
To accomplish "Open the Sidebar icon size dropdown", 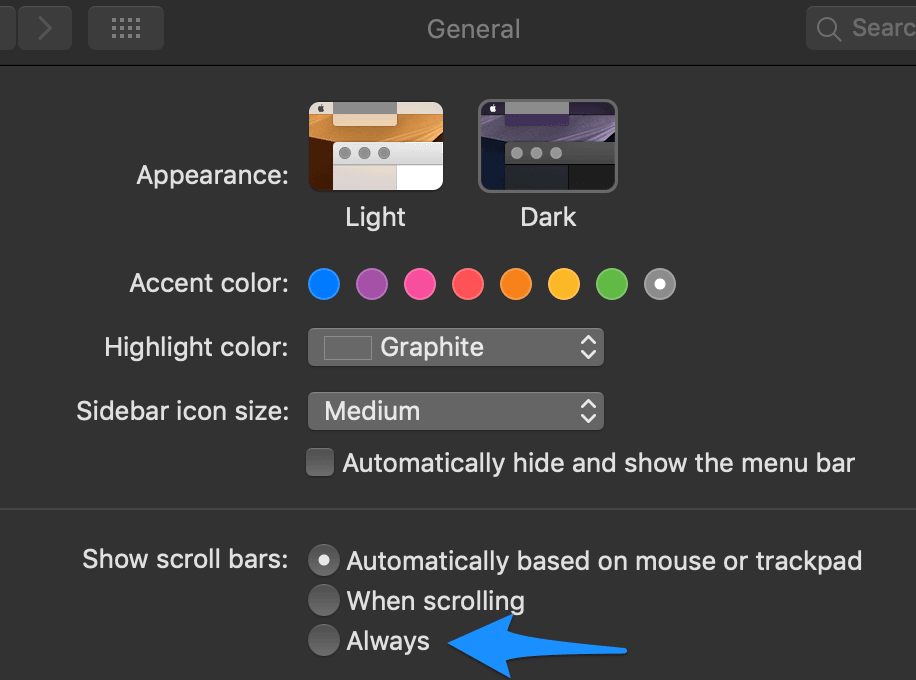I will pos(455,411).
